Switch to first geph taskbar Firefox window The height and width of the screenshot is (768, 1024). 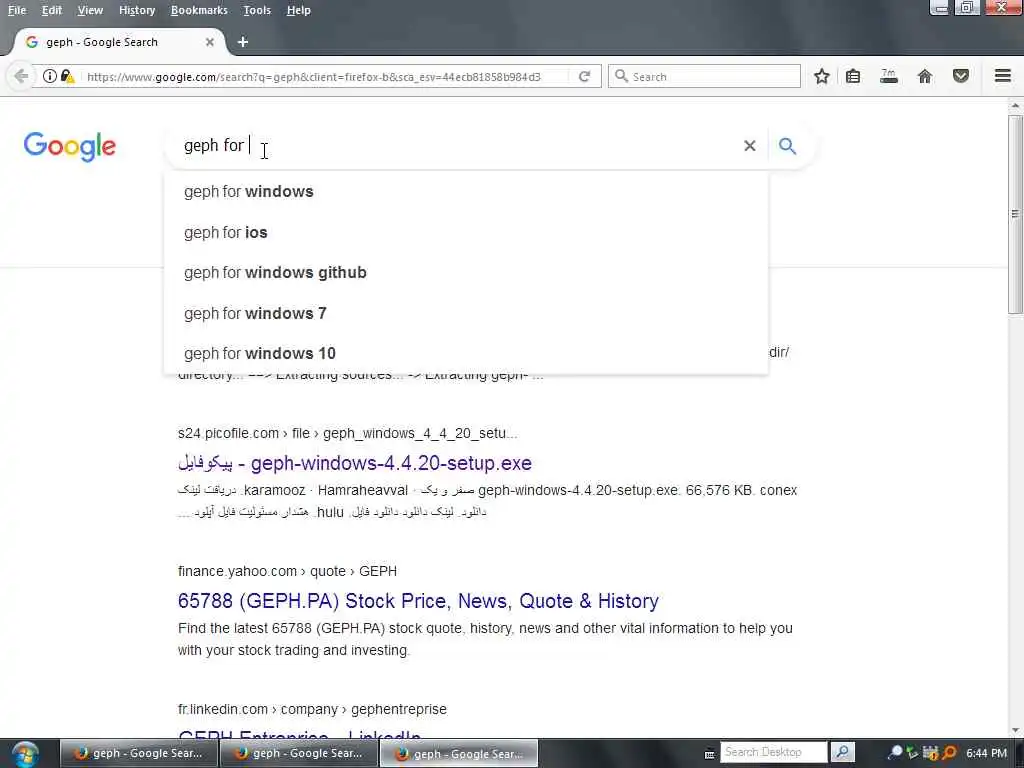tap(139, 754)
